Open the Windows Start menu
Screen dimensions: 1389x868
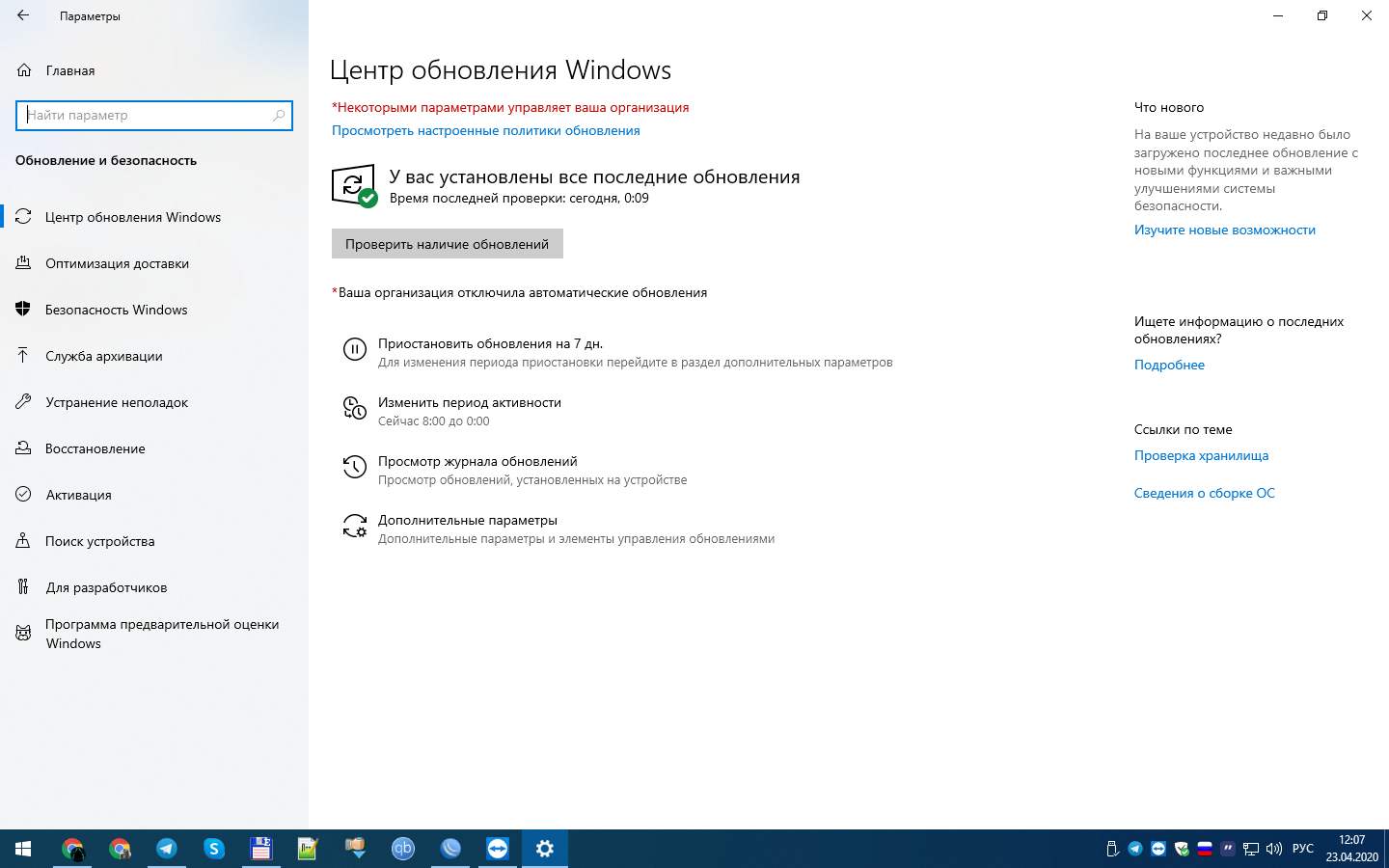23,849
